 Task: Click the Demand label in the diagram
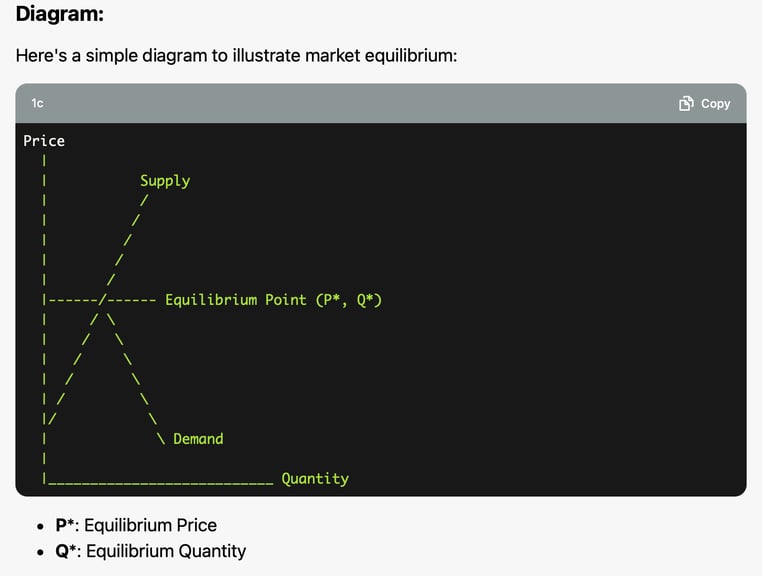click(x=198, y=438)
